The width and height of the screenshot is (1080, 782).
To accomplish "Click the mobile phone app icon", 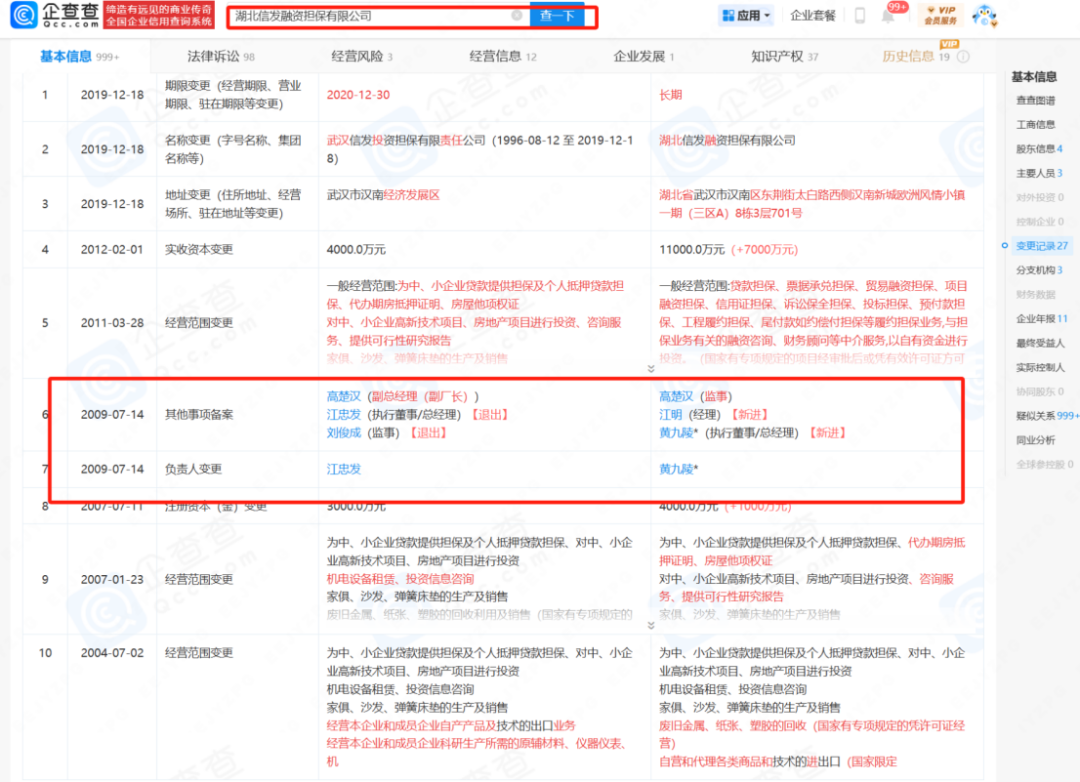I will tap(859, 16).
